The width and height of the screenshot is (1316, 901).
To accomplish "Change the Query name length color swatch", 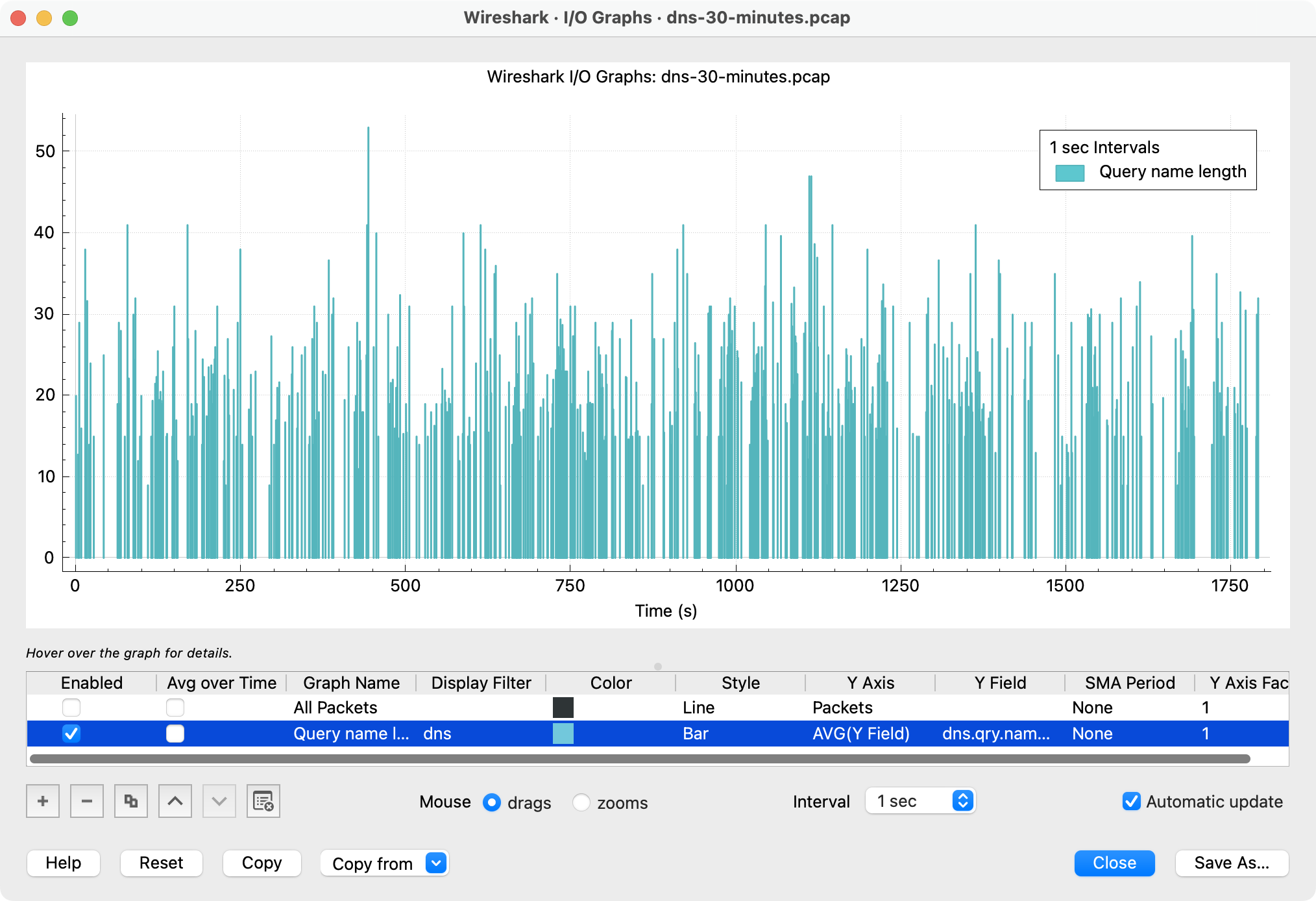I will (563, 734).
